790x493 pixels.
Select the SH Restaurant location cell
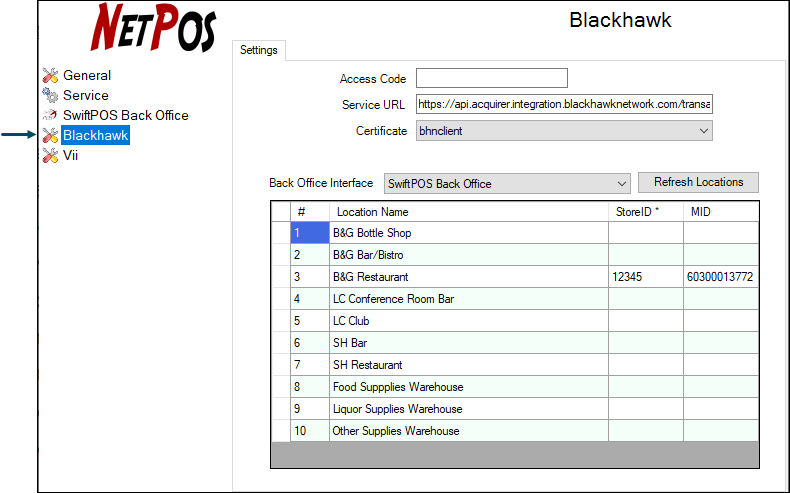coord(469,365)
